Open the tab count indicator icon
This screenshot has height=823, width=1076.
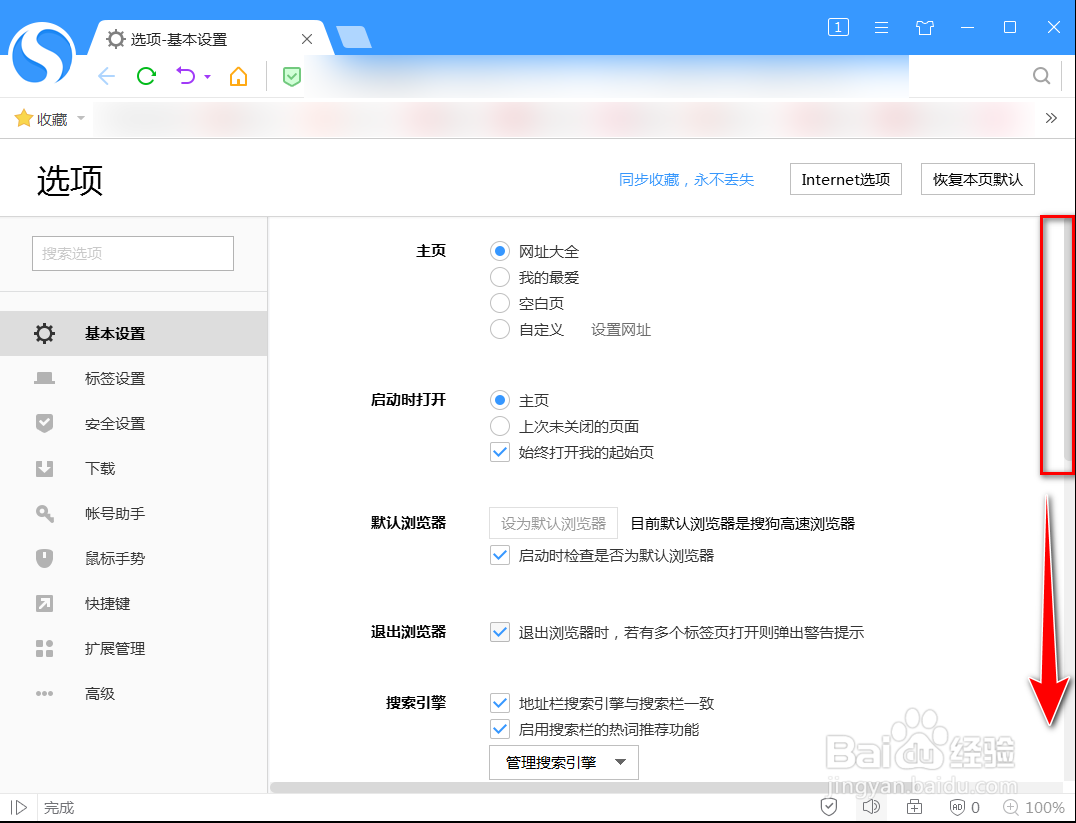pos(838,27)
